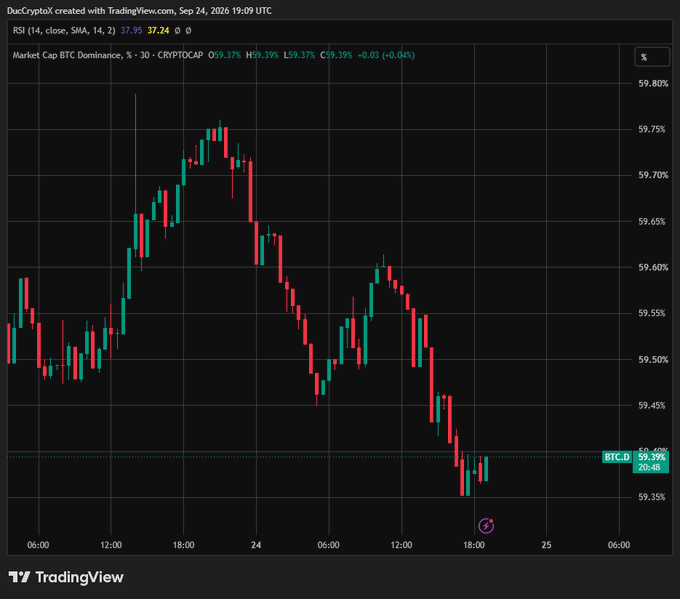Click the 59.65% price axis label
The width and height of the screenshot is (680, 599).
pos(652,222)
